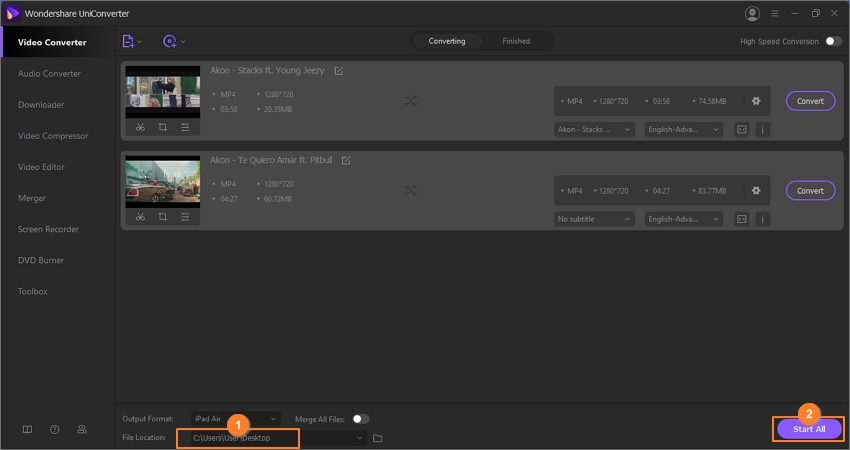Rename the Te Quiero Amar video title
This screenshot has height=450, width=850.
(346, 160)
